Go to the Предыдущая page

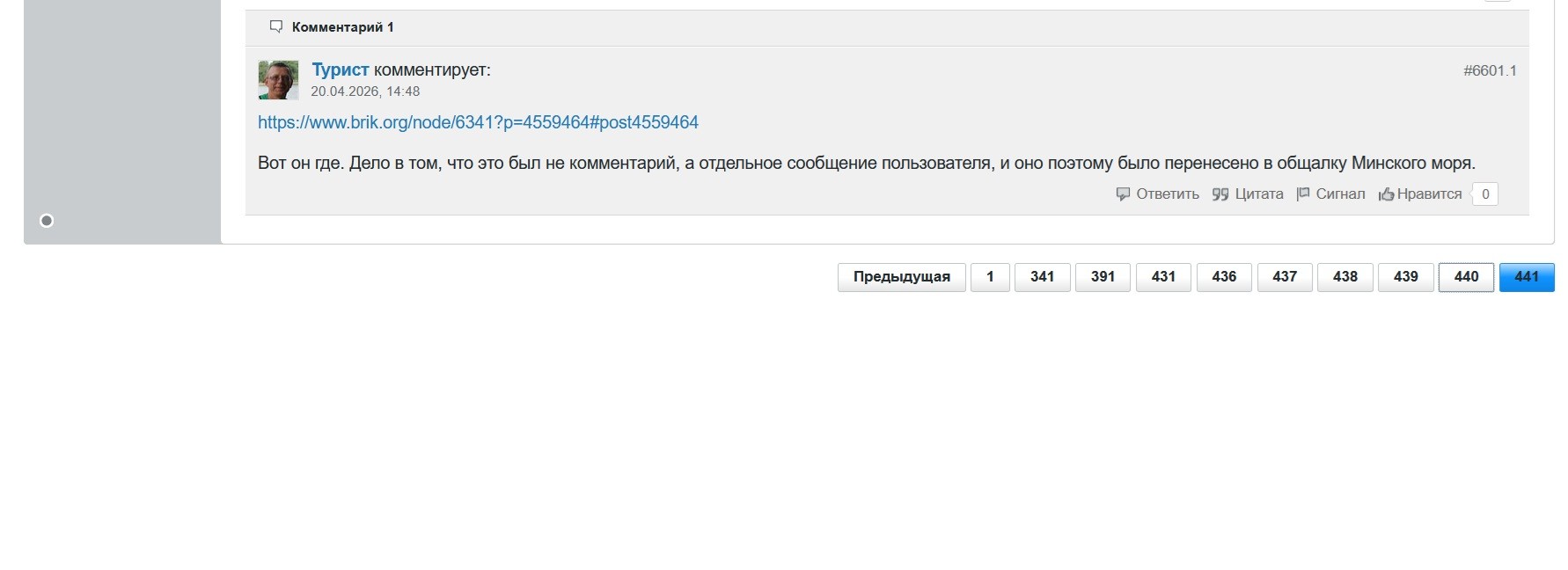coord(902,277)
